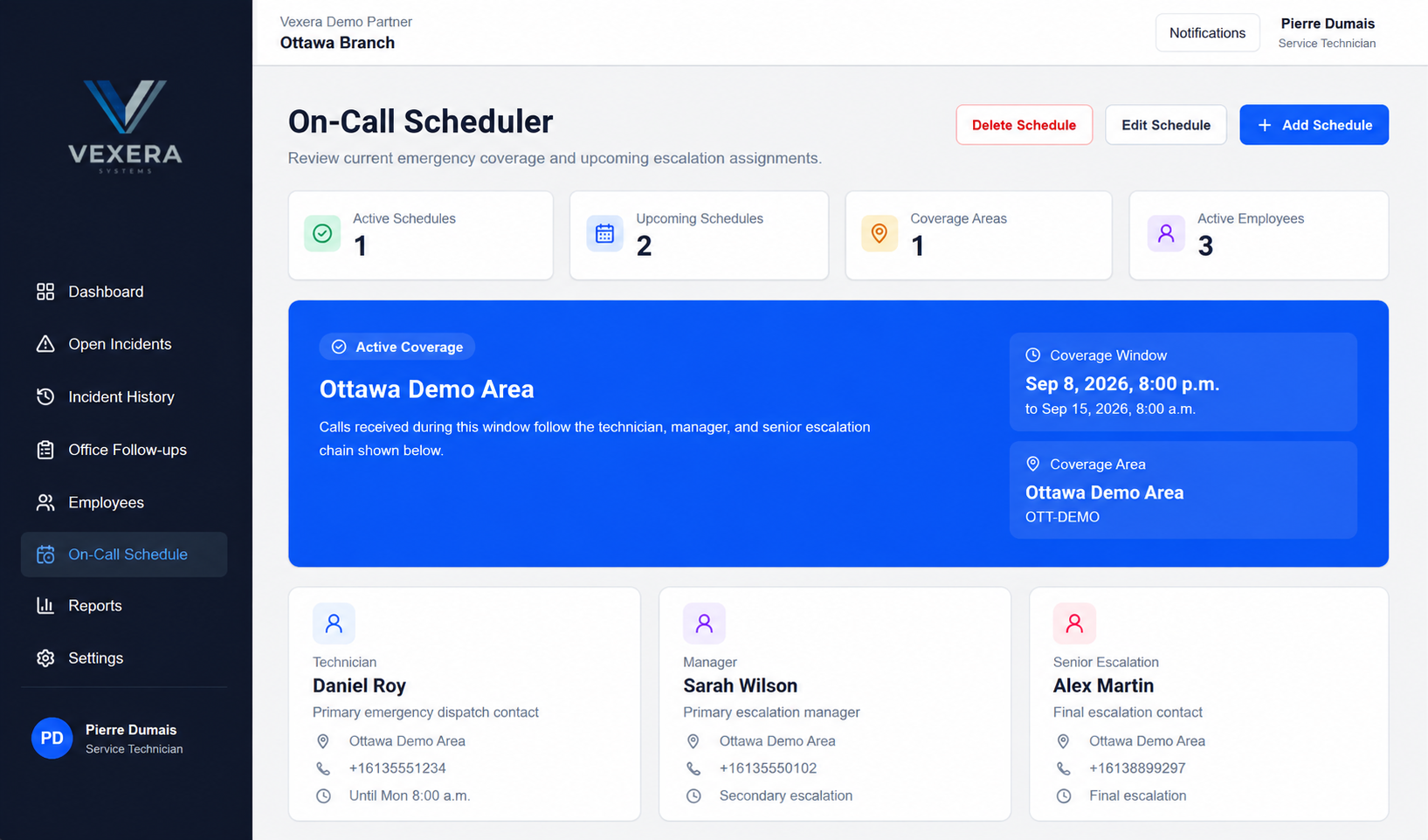Click the phone icon beside Daniel Roy's number
Image resolution: width=1428 pixels, height=840 pixels.
(323, 768)
